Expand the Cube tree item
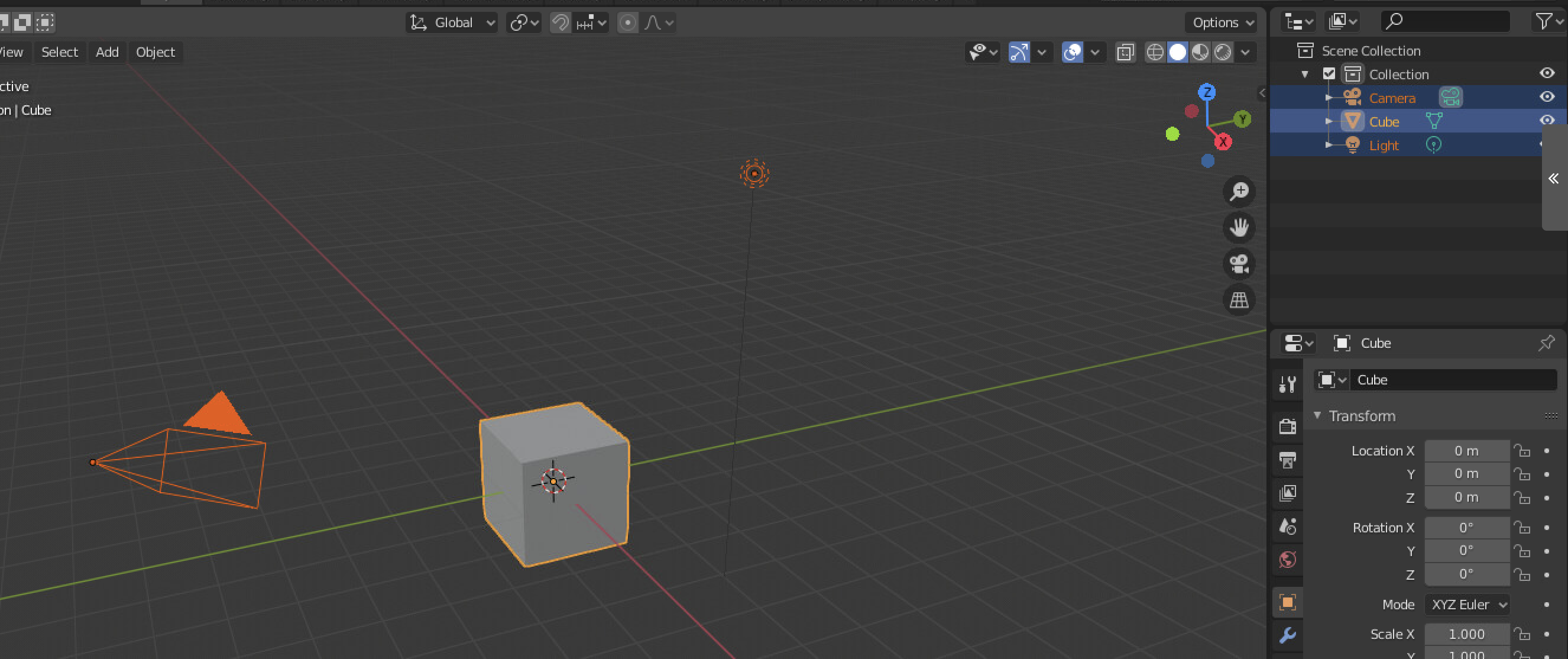 (x=1329, y=122)
